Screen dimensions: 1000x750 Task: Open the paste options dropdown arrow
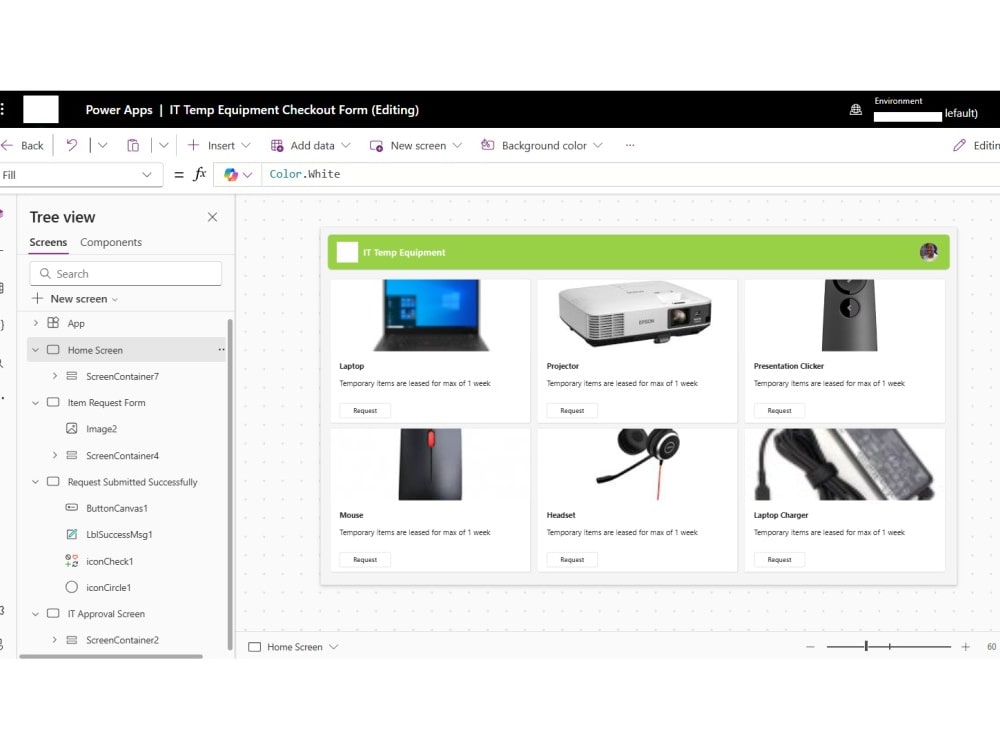point(163,145)
